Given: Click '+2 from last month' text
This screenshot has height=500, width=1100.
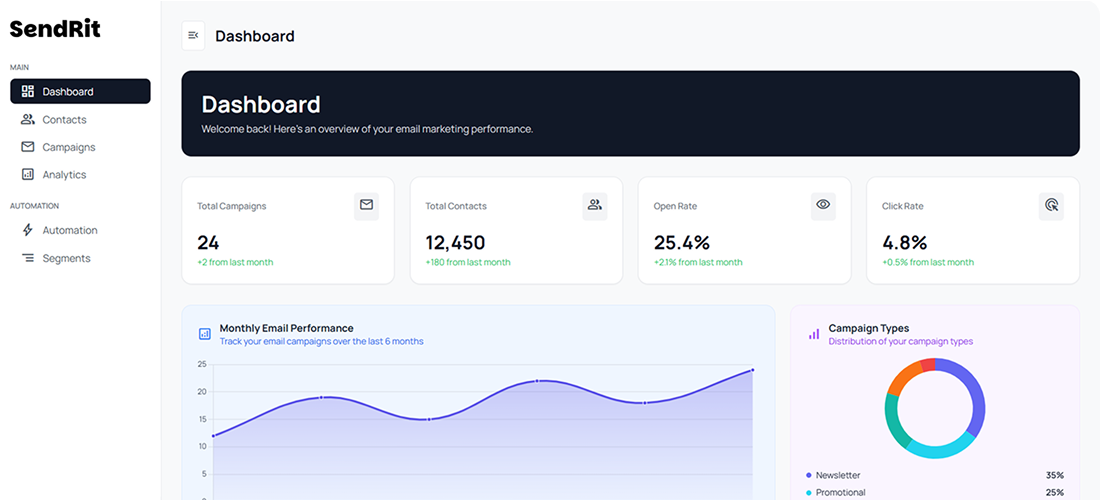Looking at the screenshot, I should tap(235, 262).
